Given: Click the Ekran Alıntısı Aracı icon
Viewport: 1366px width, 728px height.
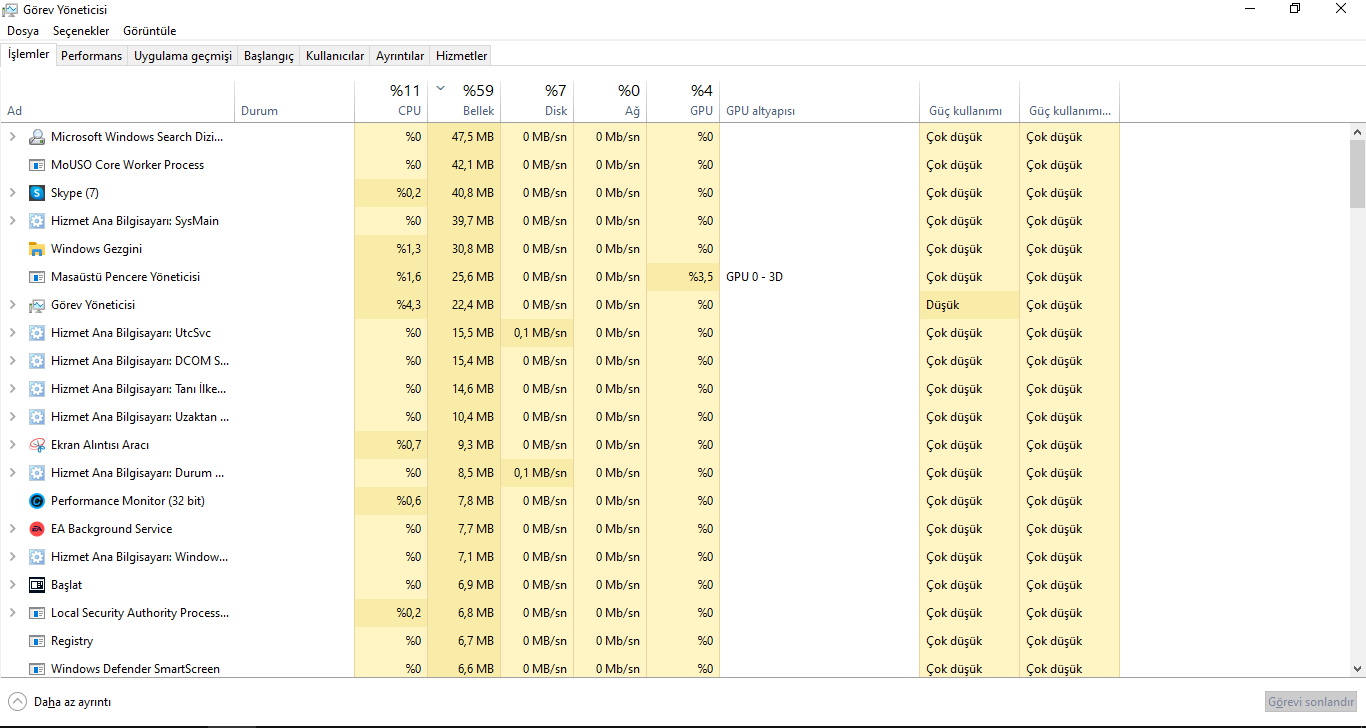Looking at the screenshot, I should pyautogui.click(x=37, y=445).
